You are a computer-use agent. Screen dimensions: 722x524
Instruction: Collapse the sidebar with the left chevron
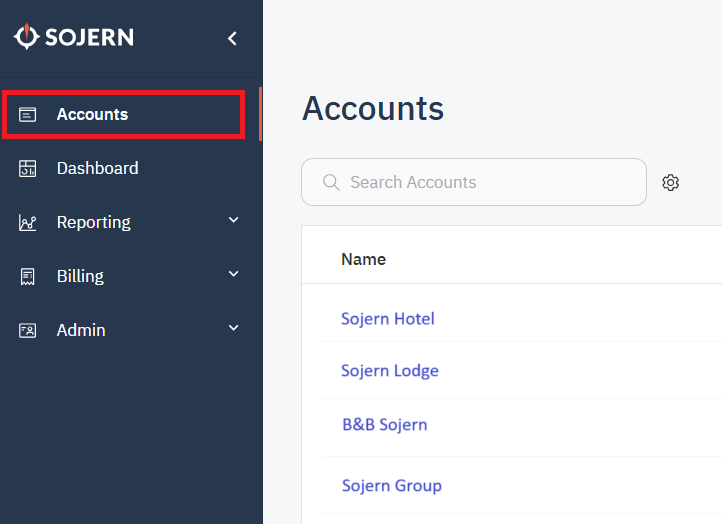pyautogui.click(x=232, y=39)
